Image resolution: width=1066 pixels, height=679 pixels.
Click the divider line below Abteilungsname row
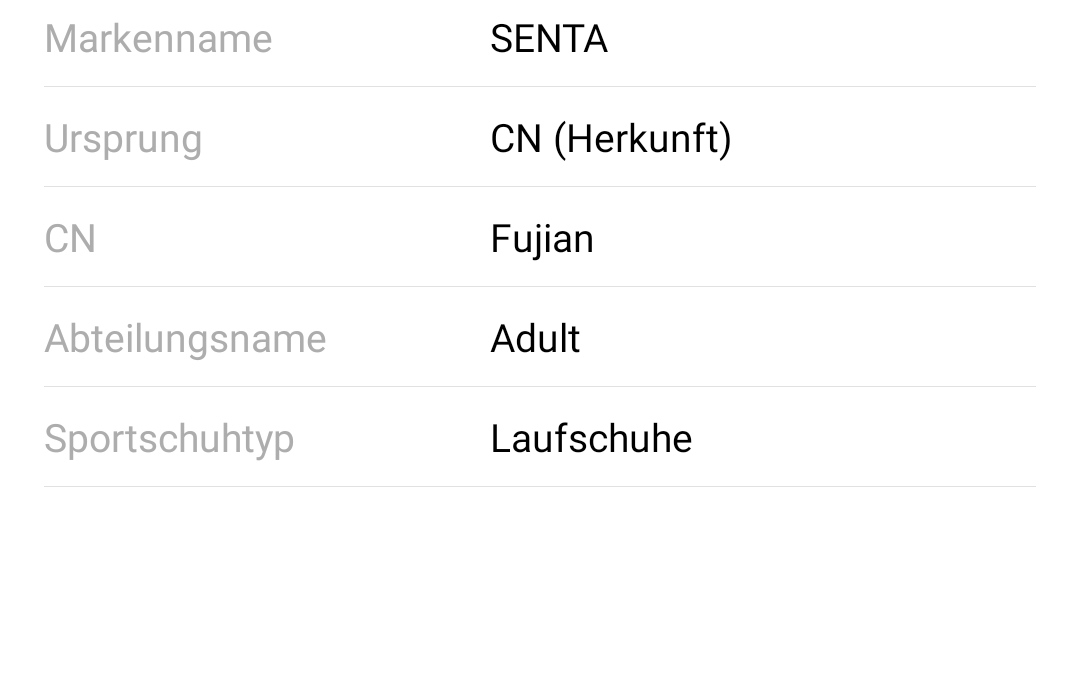(540, 387)
